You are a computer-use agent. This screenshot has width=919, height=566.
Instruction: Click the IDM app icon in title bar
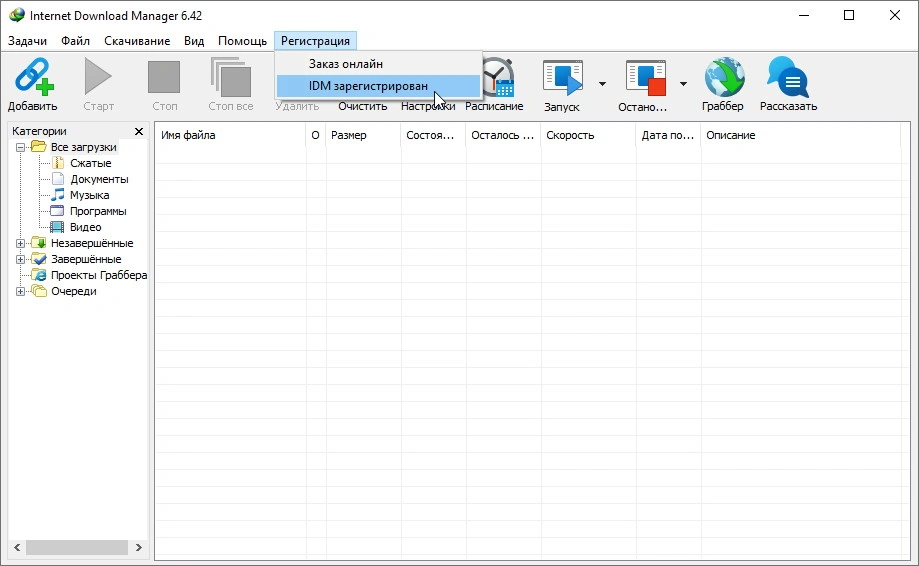16,15
